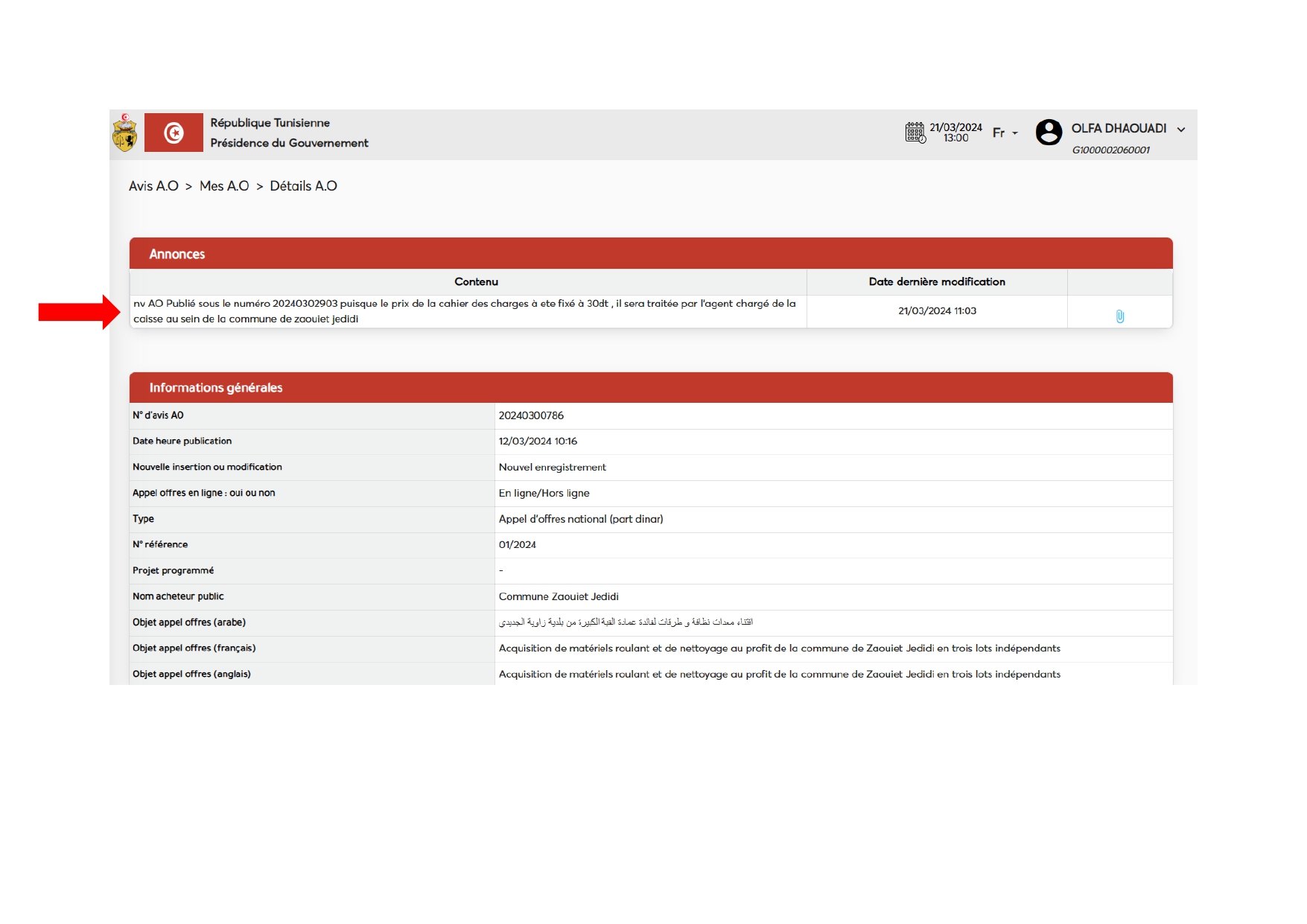Click the value Nouvel enregistrement
The image size is (1307, 924).
click(x=552, y=468)
